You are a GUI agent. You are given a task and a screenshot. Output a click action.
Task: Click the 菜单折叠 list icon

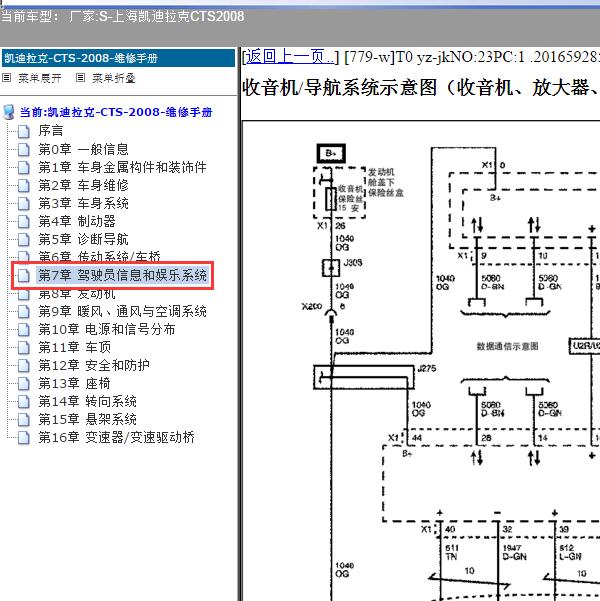coord(80,78)
